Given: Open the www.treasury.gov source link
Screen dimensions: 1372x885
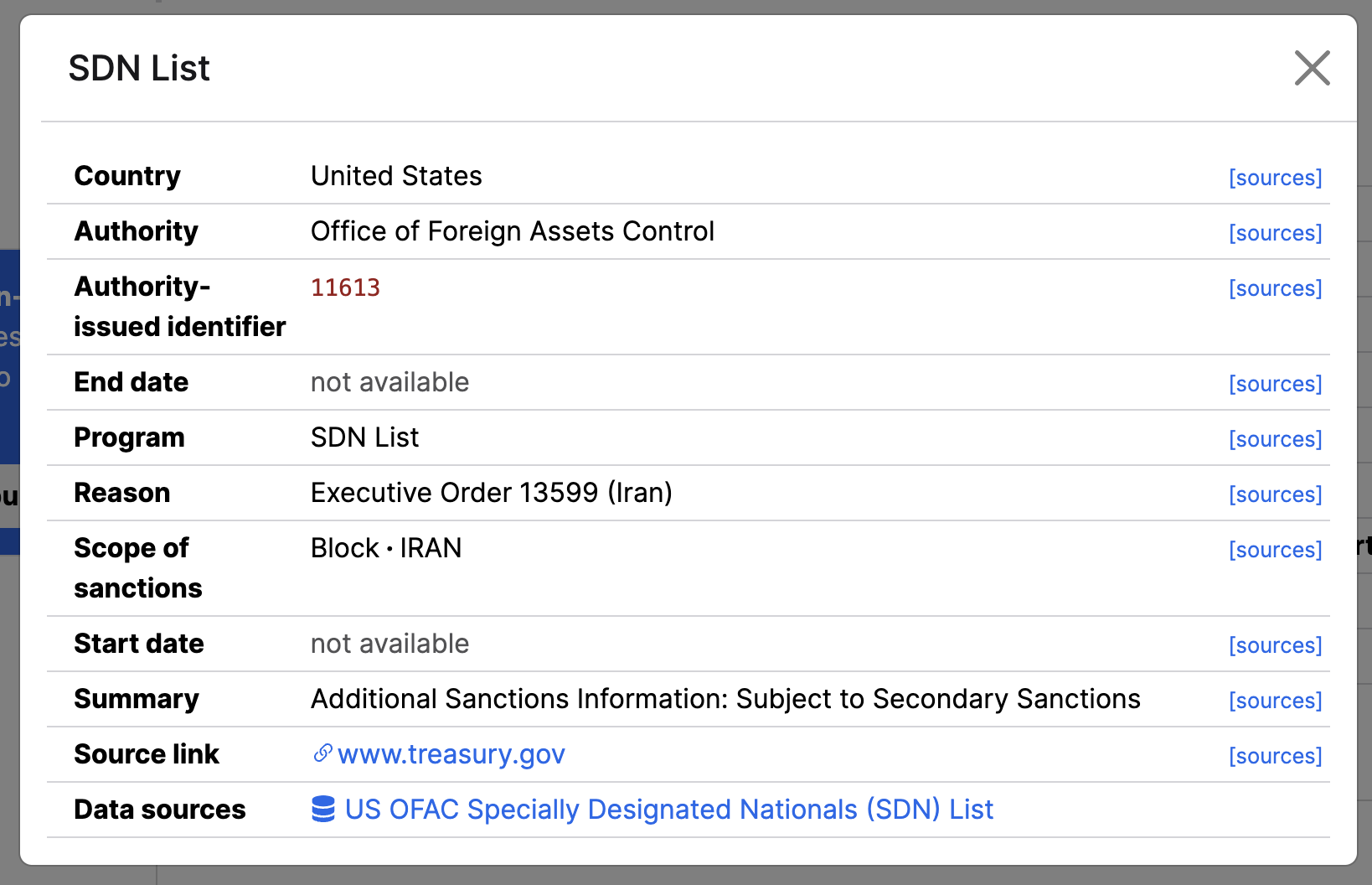Looking at the screenshot, I should pyautogui.click(x=451, y=754).
